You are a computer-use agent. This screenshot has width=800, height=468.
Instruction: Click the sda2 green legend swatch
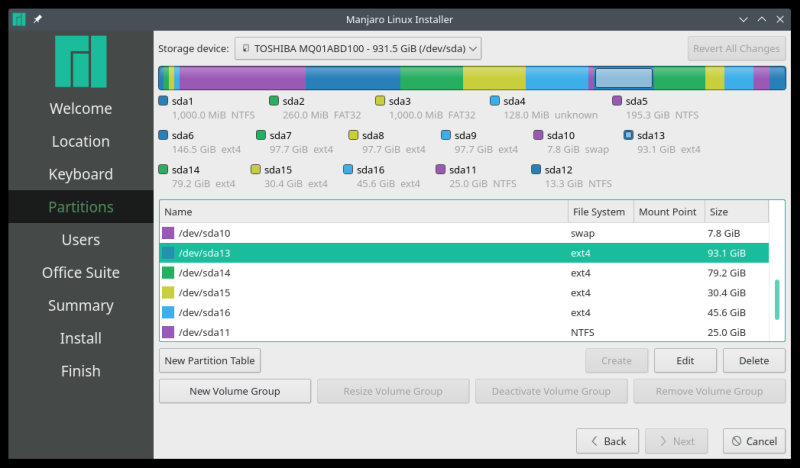(274, 101)
